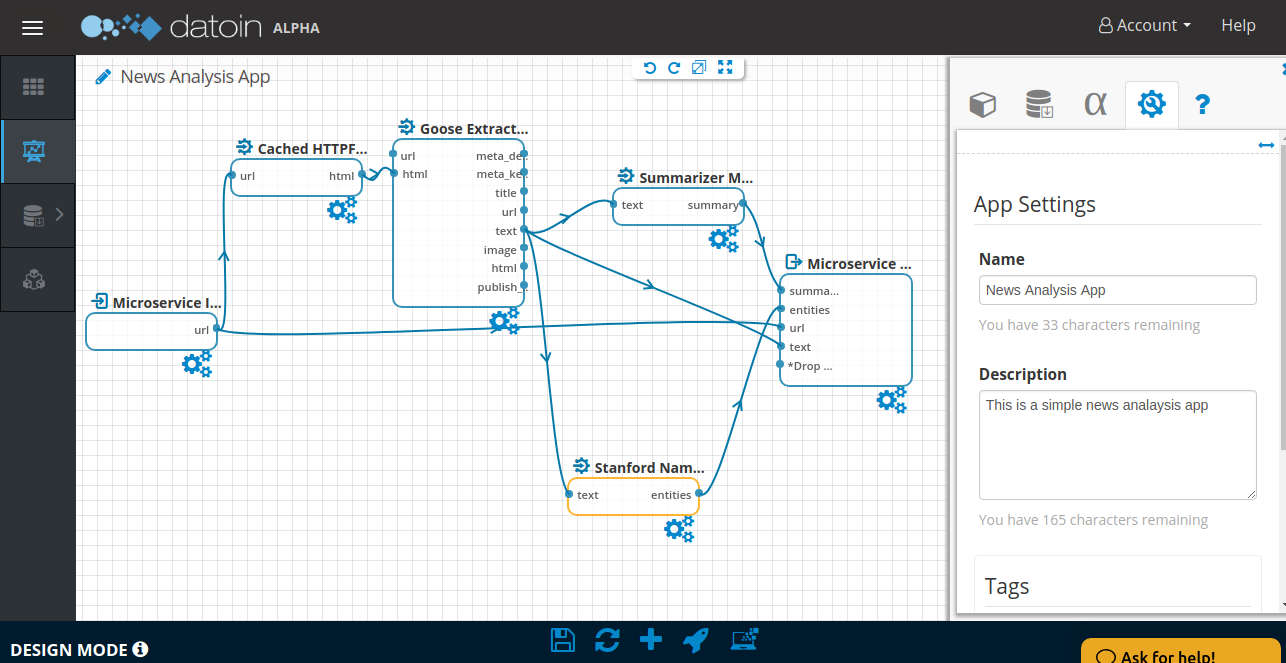Click the entities output port on Stanford node

click(x=697, y=494)
